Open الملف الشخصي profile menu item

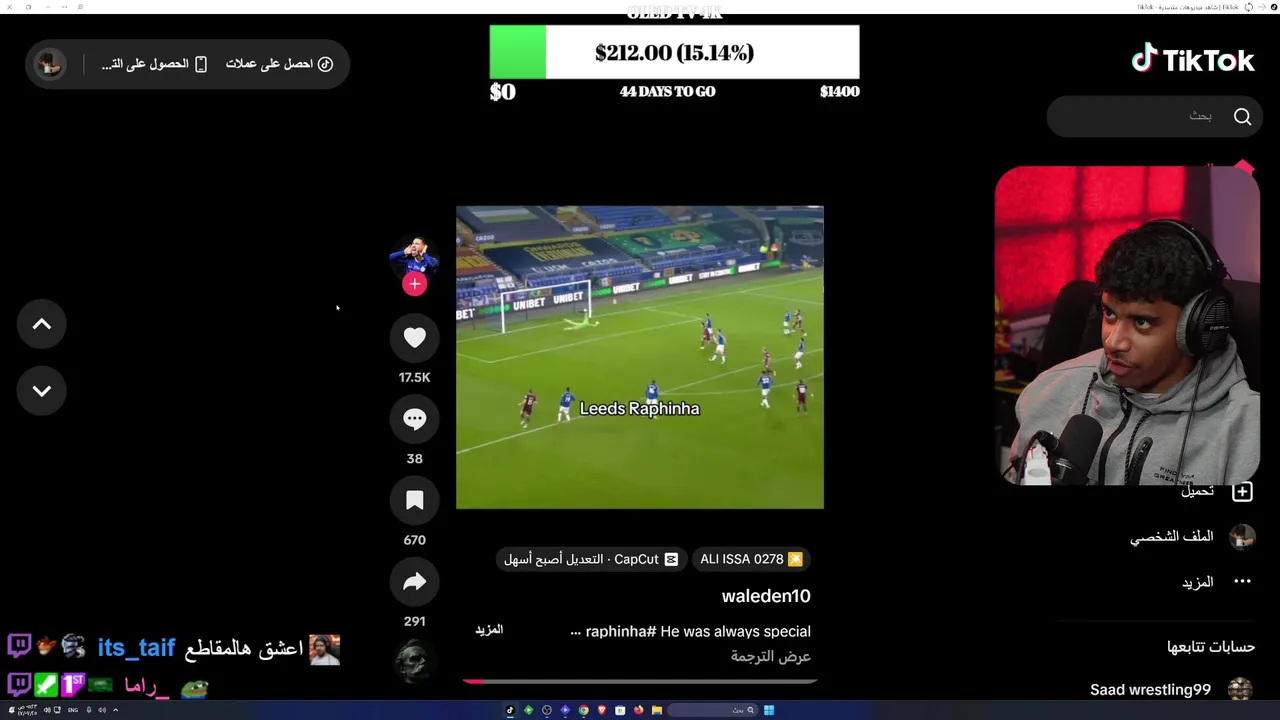tap(1172, 537)
